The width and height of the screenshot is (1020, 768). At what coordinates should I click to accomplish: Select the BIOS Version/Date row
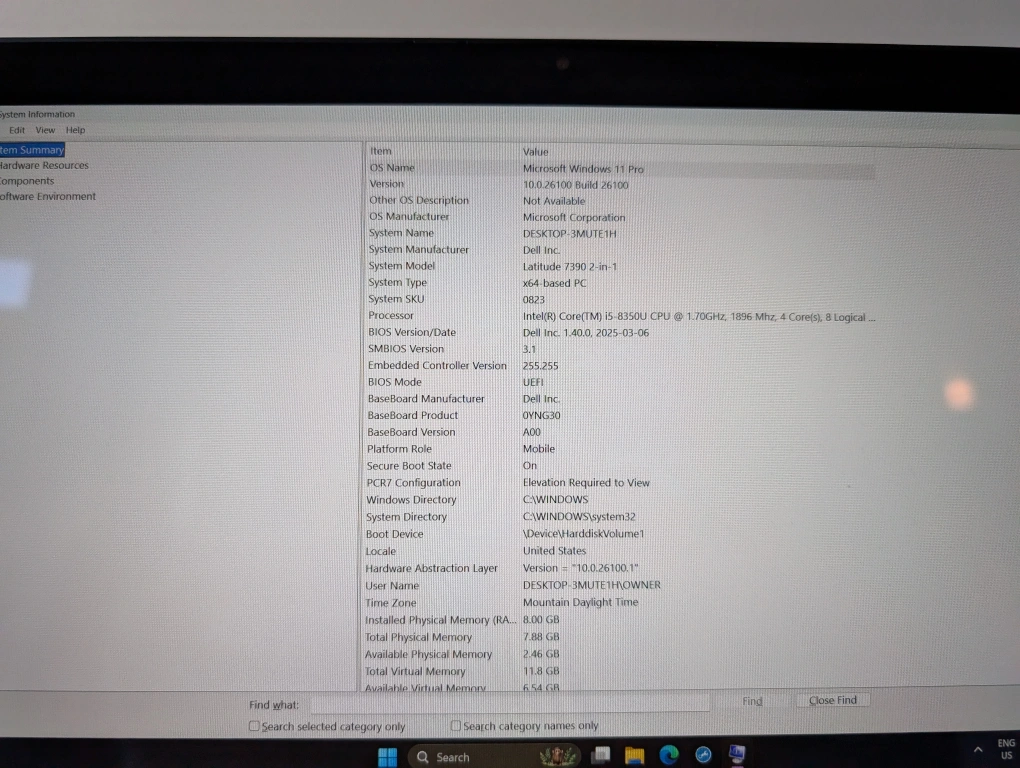point(621,332)
